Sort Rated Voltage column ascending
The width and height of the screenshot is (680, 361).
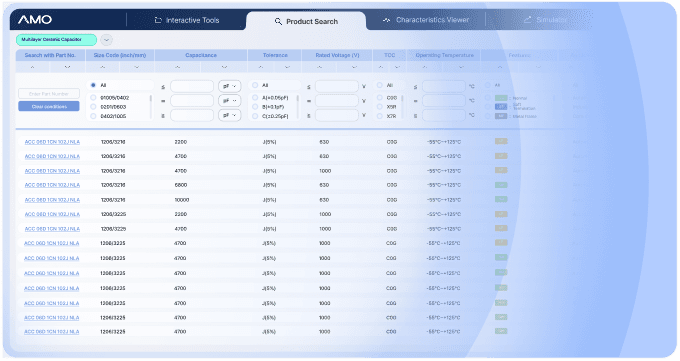pos(320,67)
